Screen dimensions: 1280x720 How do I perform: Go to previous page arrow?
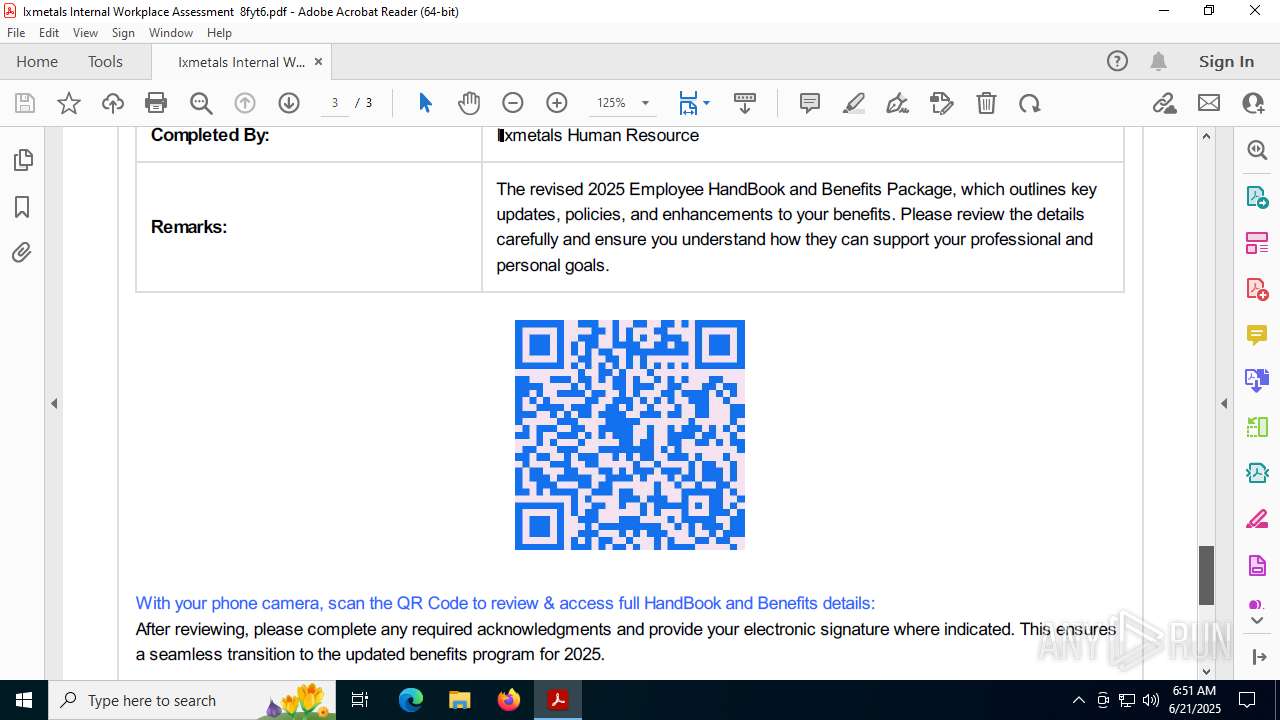point(245,103)
